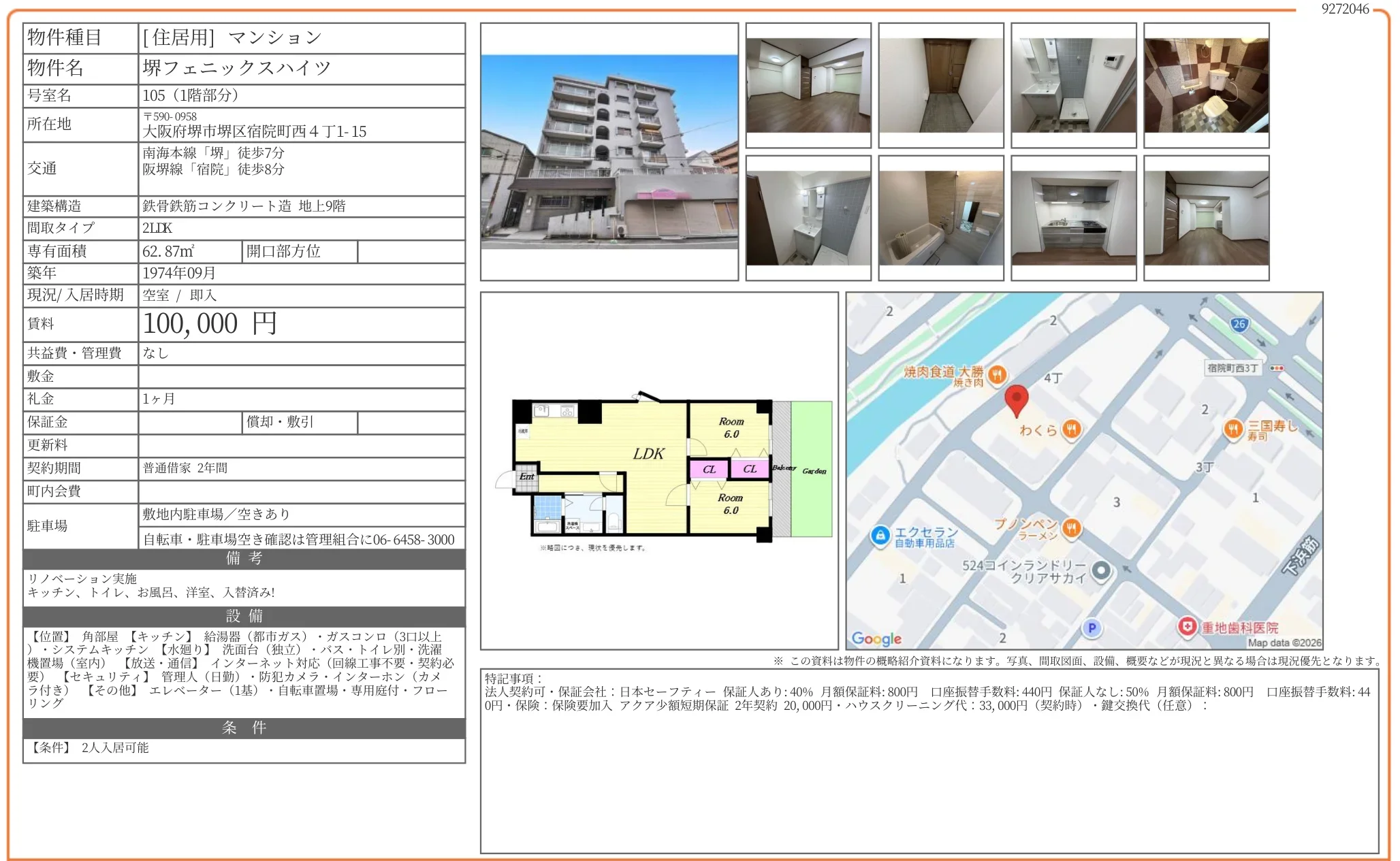Click the Google logo on map
This screenshot has width=1400, height=861.
click(876, 638)
